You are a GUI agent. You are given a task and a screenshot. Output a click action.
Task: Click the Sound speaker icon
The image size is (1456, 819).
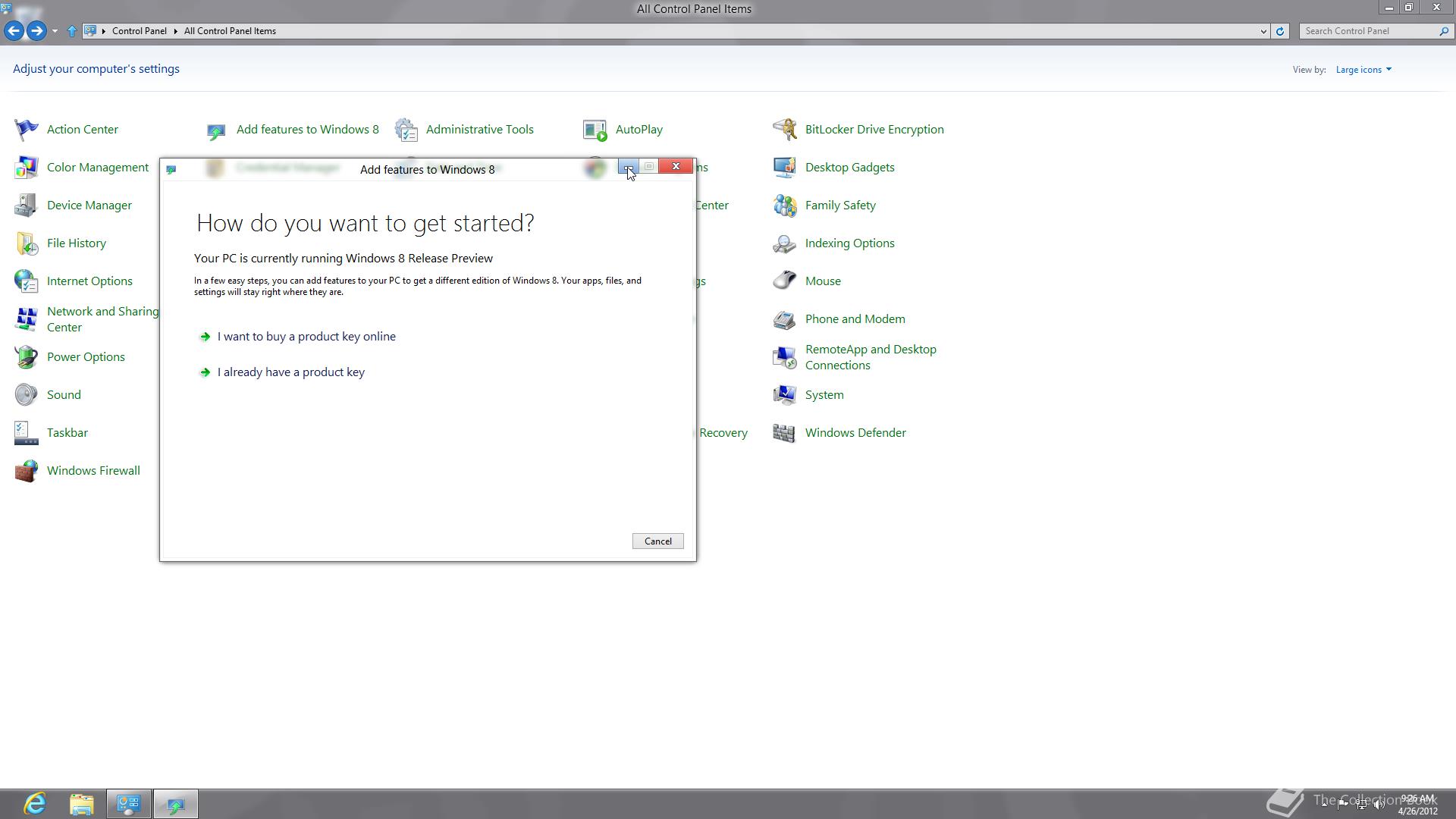(x=27, y=395)
